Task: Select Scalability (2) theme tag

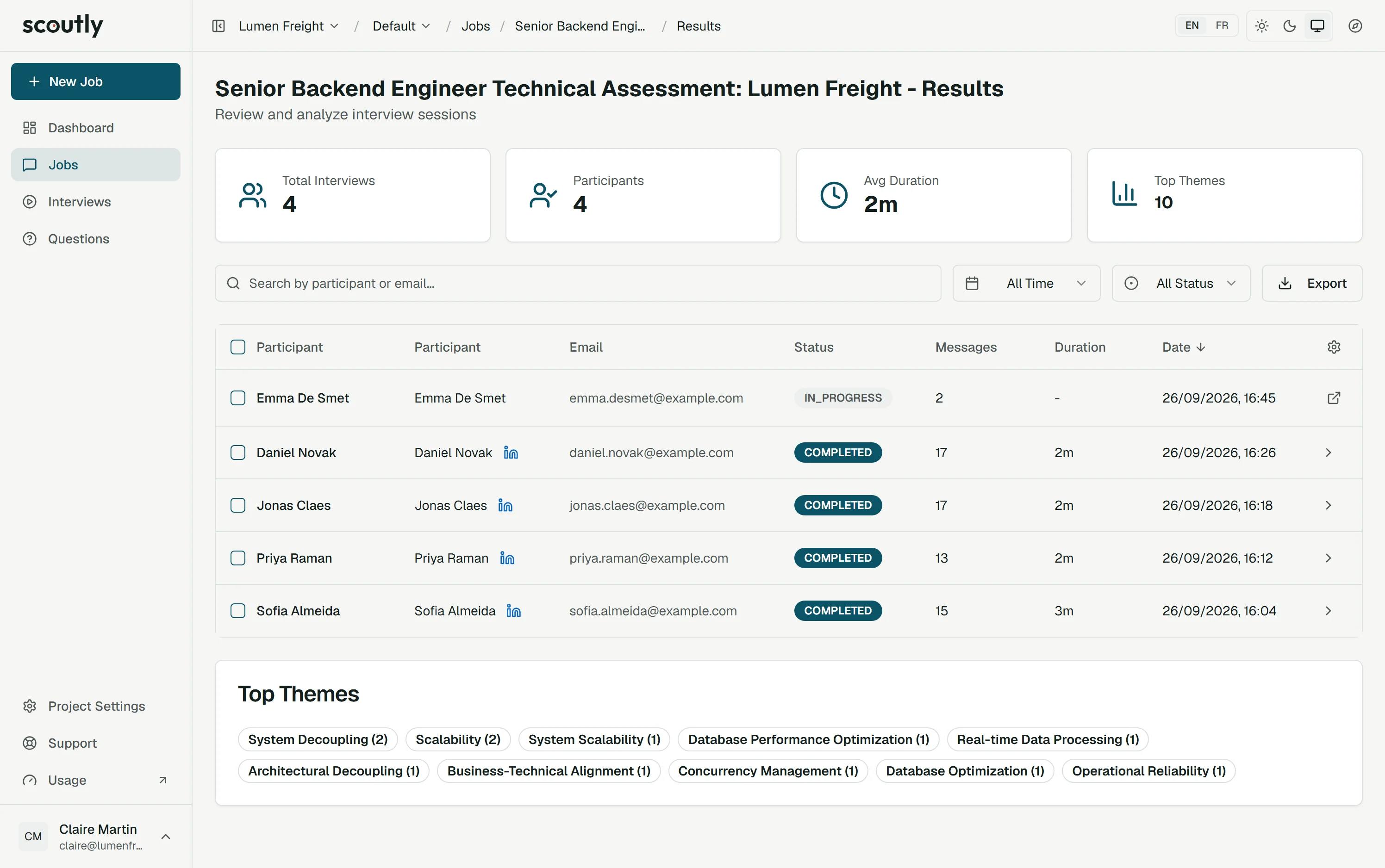Action: (458, 739)
